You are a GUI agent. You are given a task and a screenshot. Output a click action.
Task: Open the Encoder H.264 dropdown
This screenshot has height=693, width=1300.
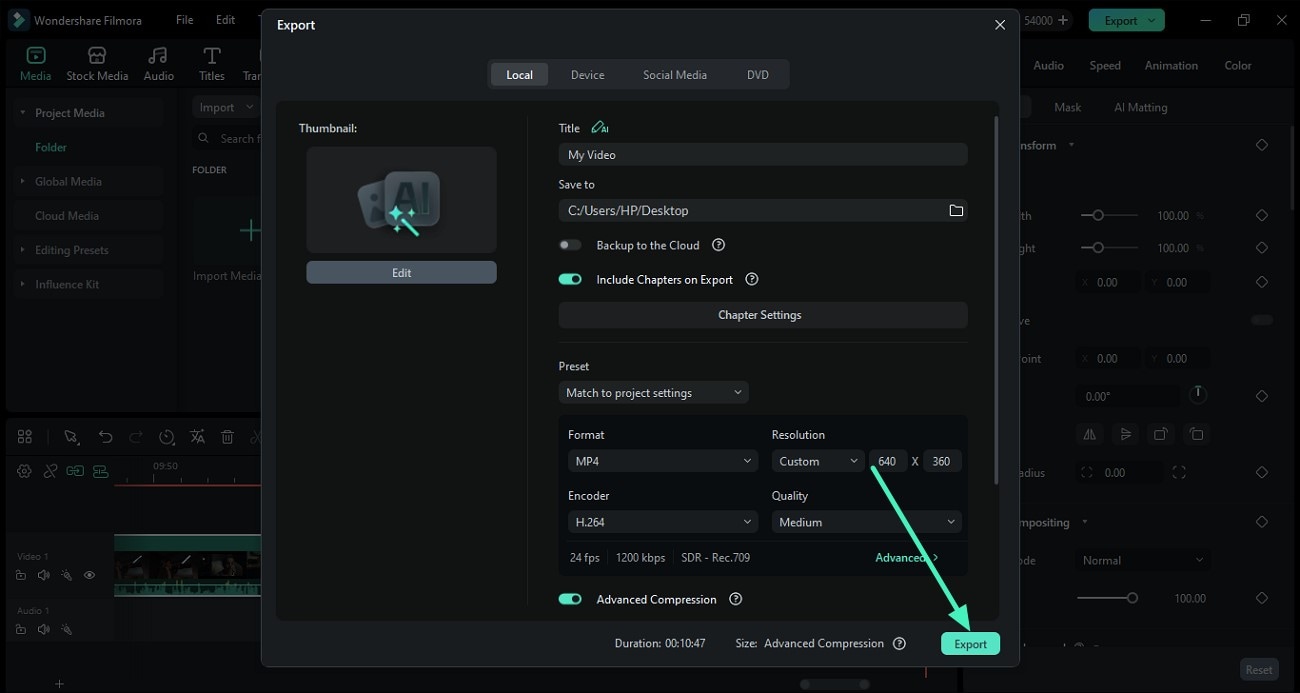point(663,522)
